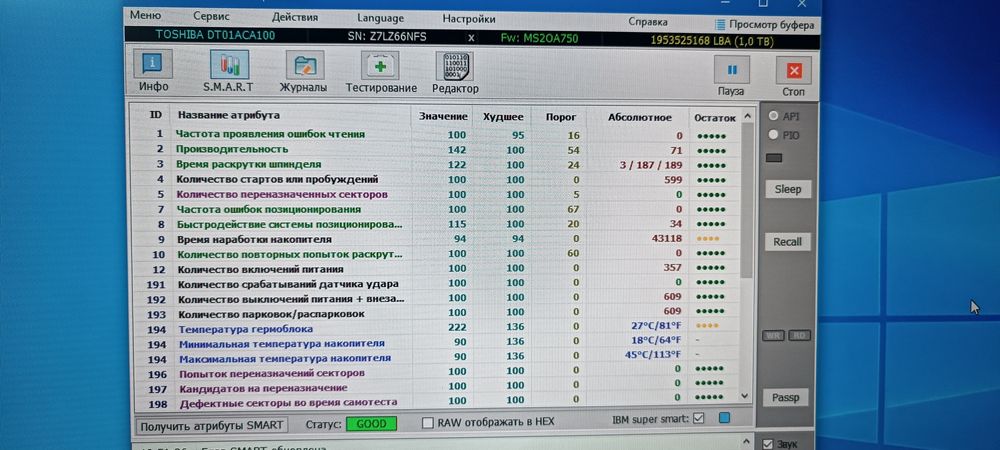This screenshot has width=1000, height=450.
Task: Open the Справка menu
Action: (648, 22)
